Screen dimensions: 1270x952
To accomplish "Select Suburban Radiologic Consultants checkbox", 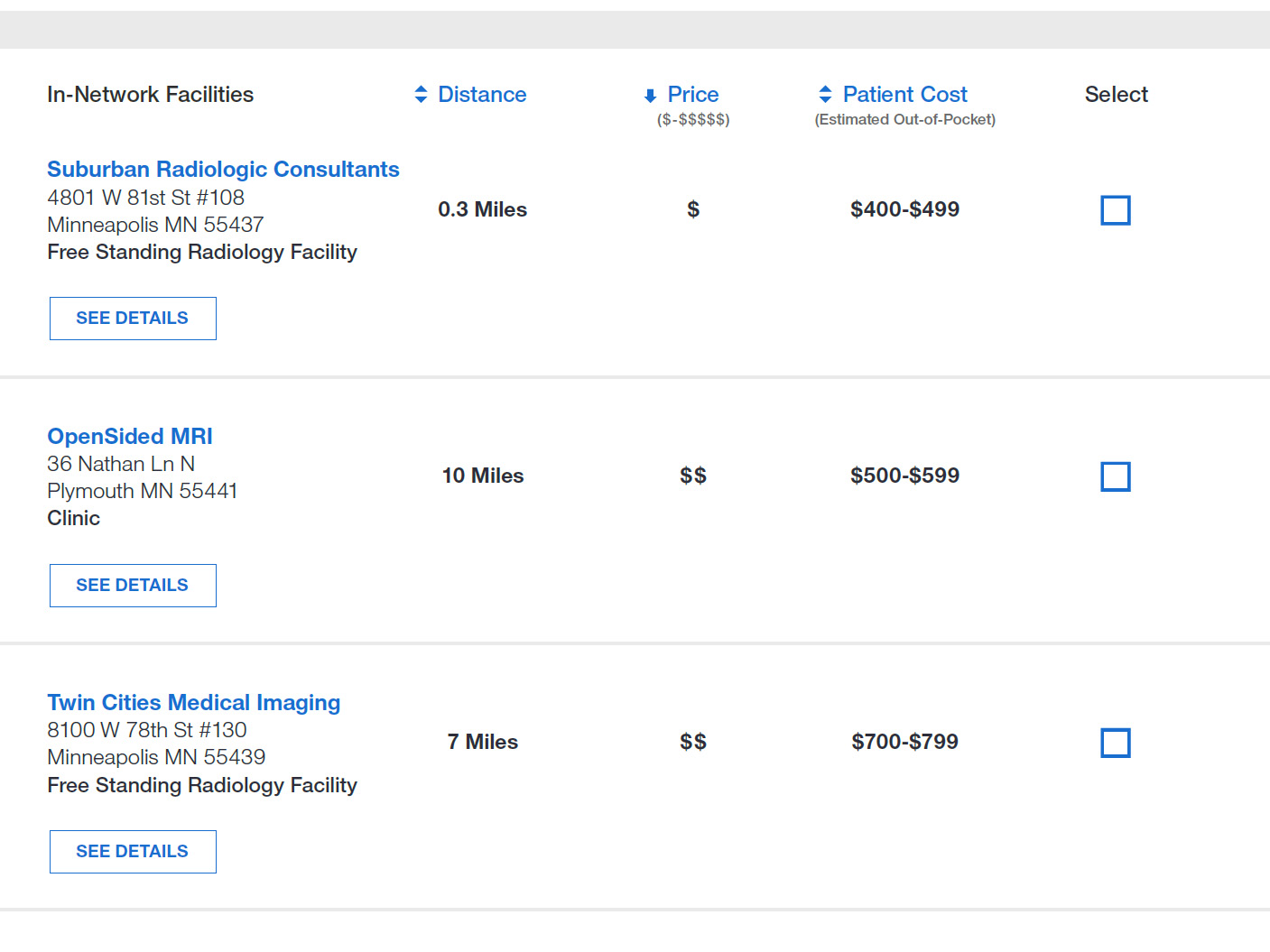I will (x=1116, y=210).
